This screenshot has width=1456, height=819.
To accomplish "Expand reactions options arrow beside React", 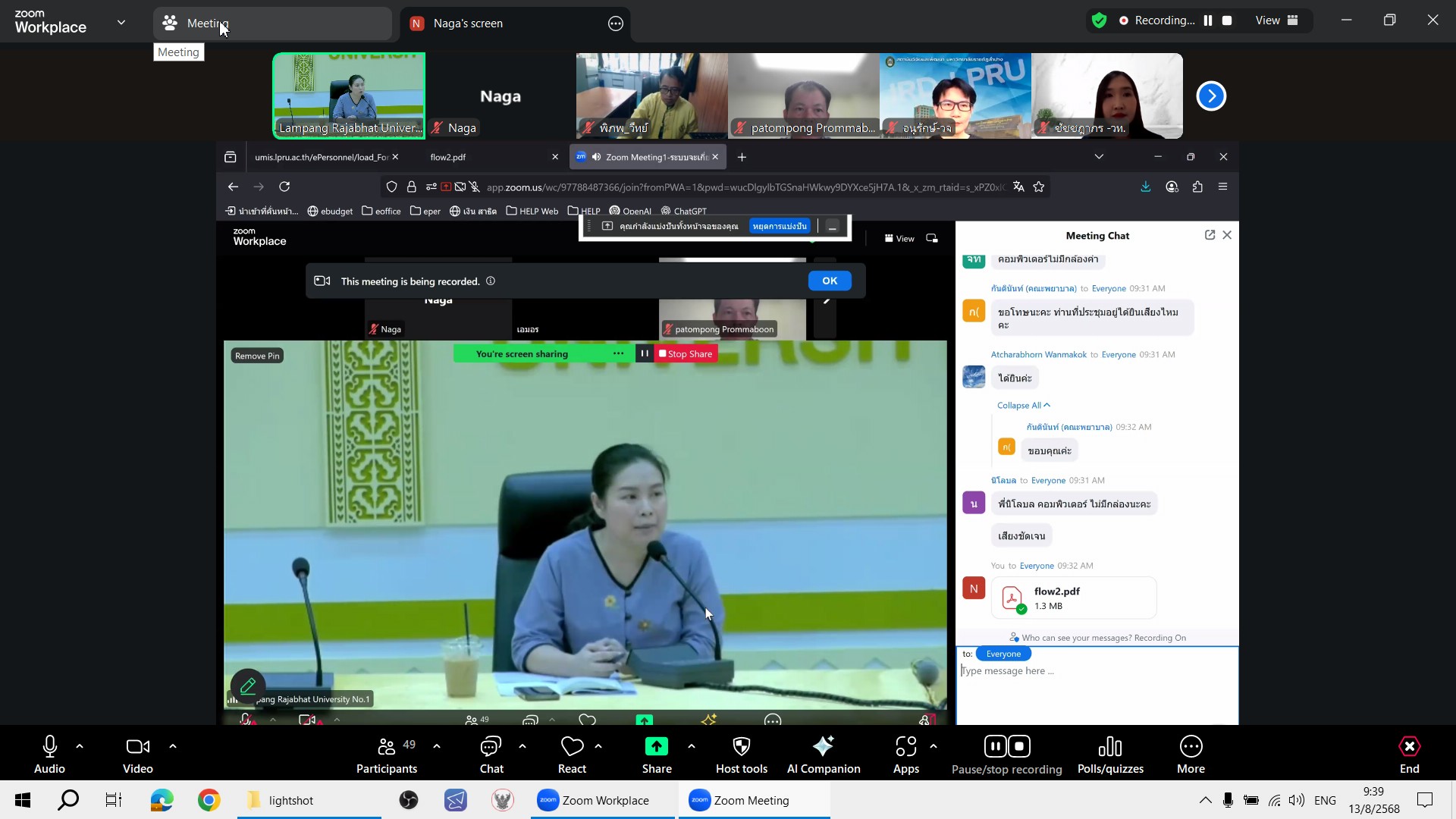I will 598,747.
